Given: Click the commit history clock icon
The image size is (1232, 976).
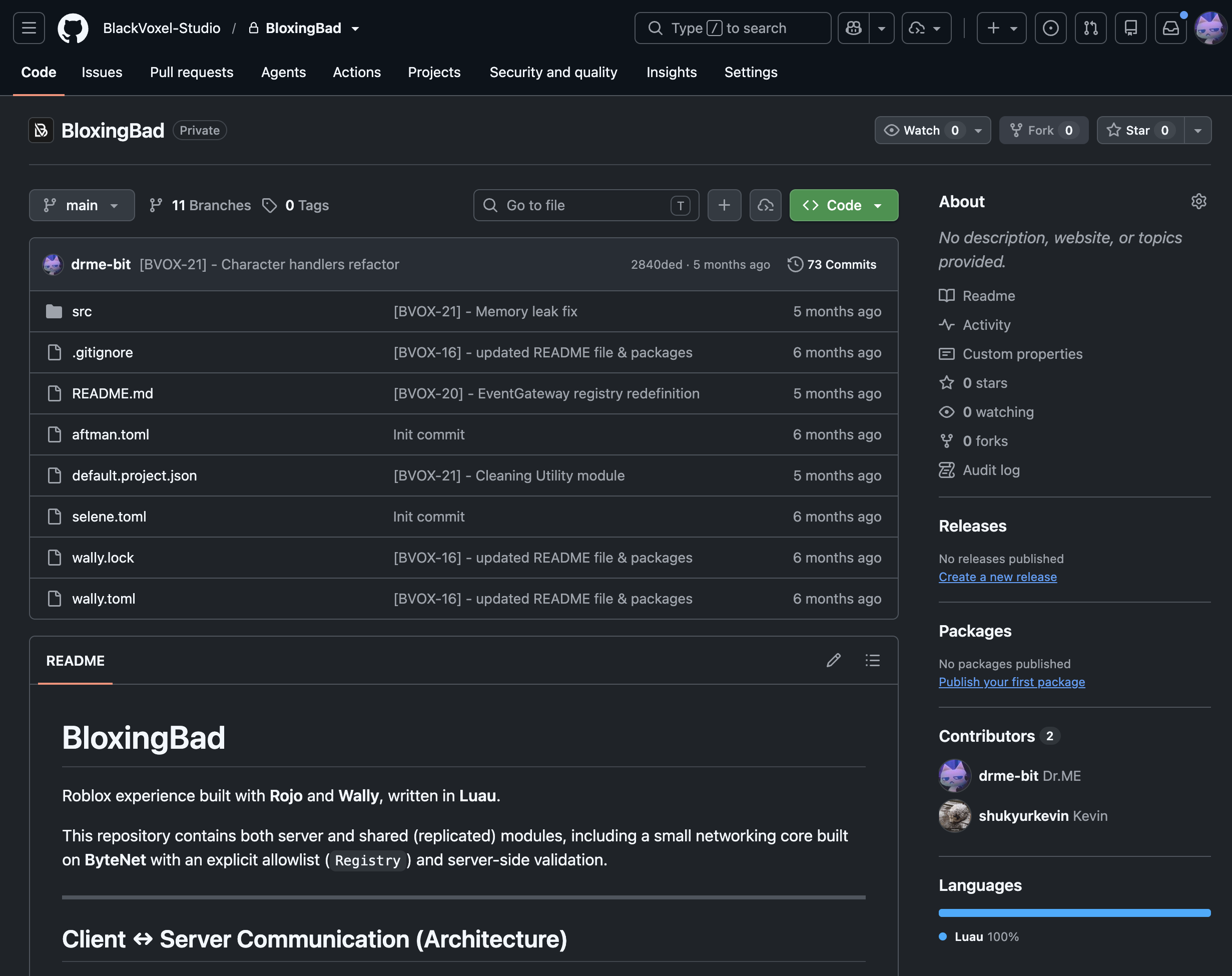Looking at the screenshot, I should click(795, 264).
